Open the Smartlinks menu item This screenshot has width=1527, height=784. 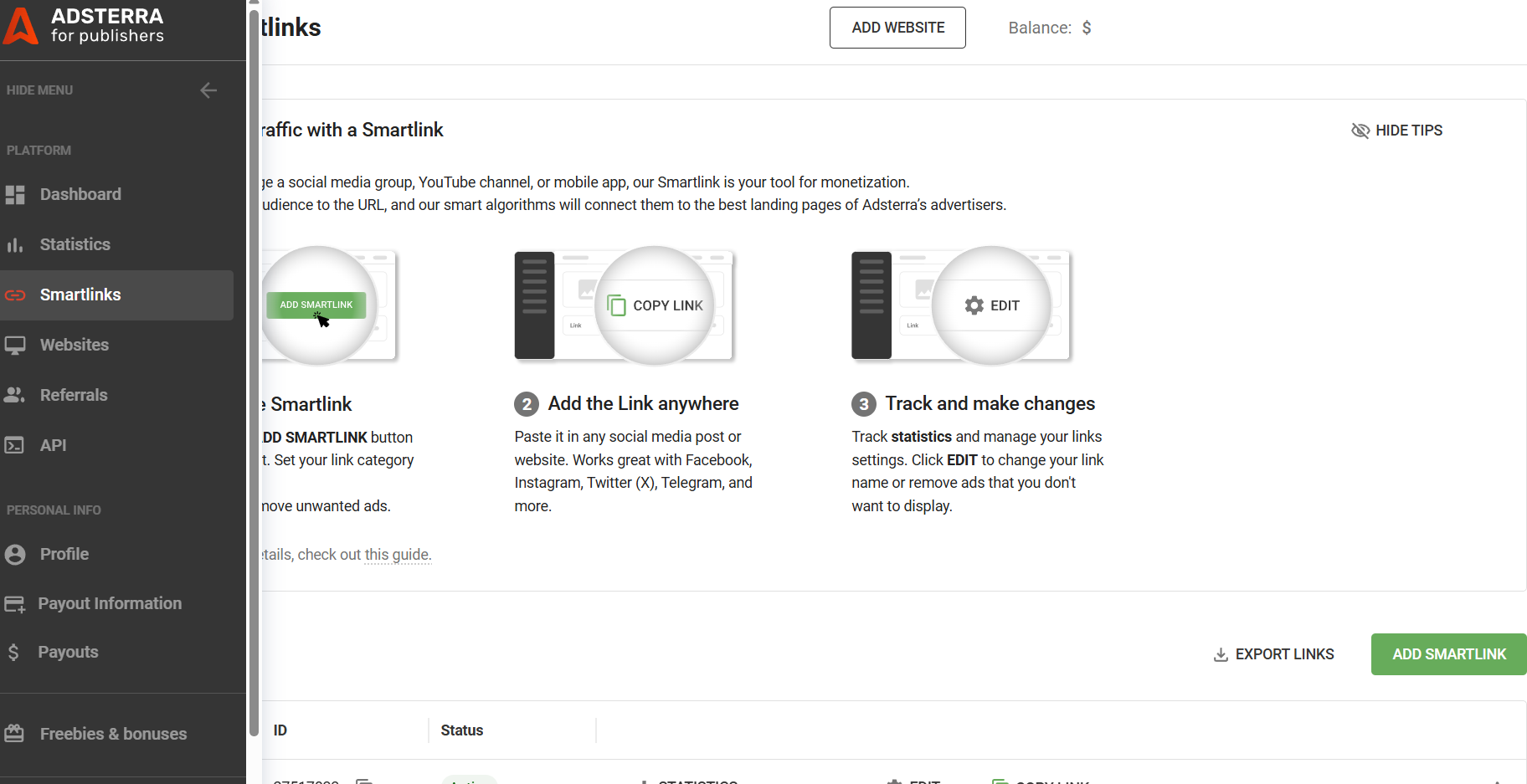[x=80, y=295]
